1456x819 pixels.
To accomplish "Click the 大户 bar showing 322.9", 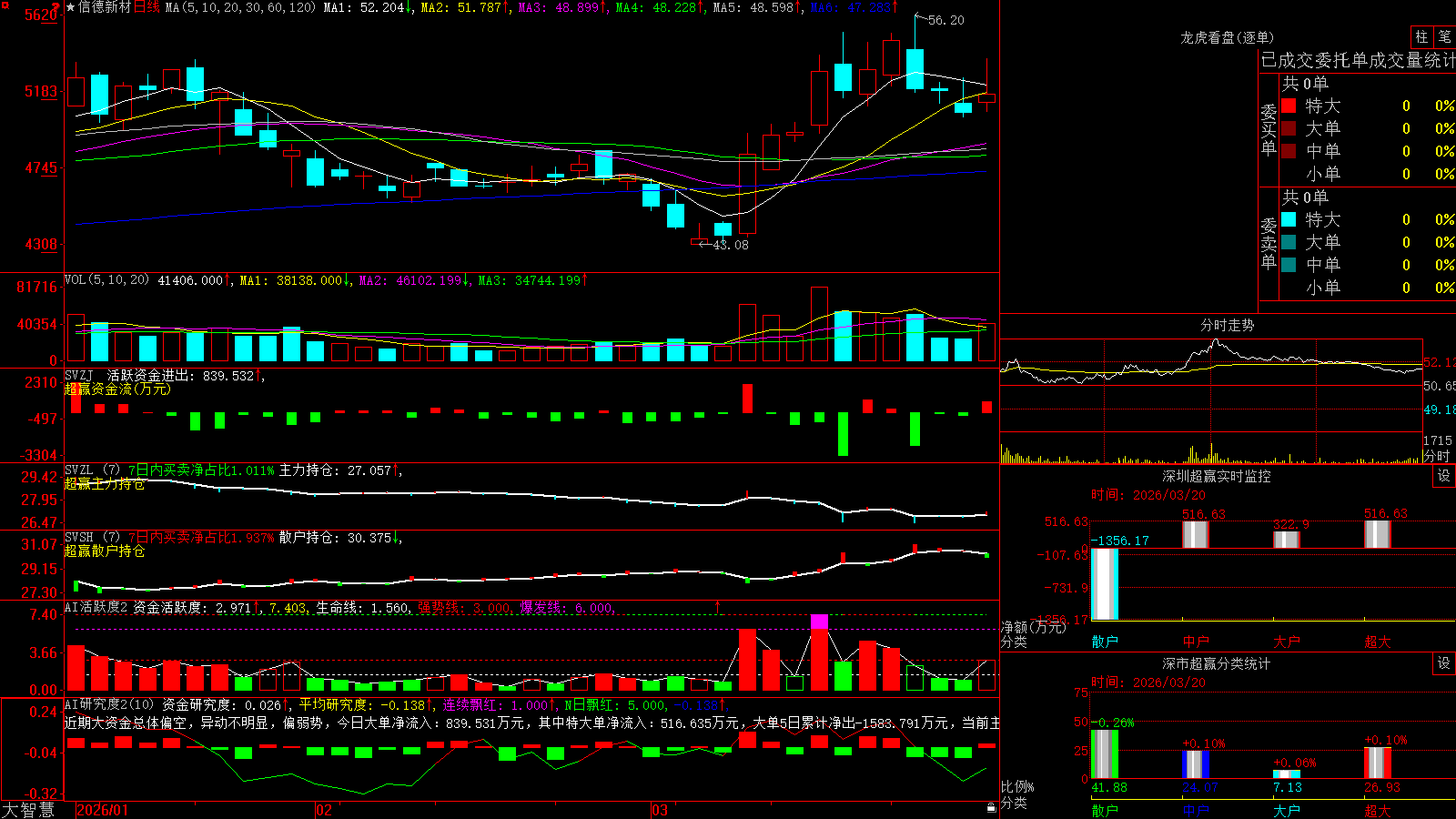I will click(x=1287, y=540).
